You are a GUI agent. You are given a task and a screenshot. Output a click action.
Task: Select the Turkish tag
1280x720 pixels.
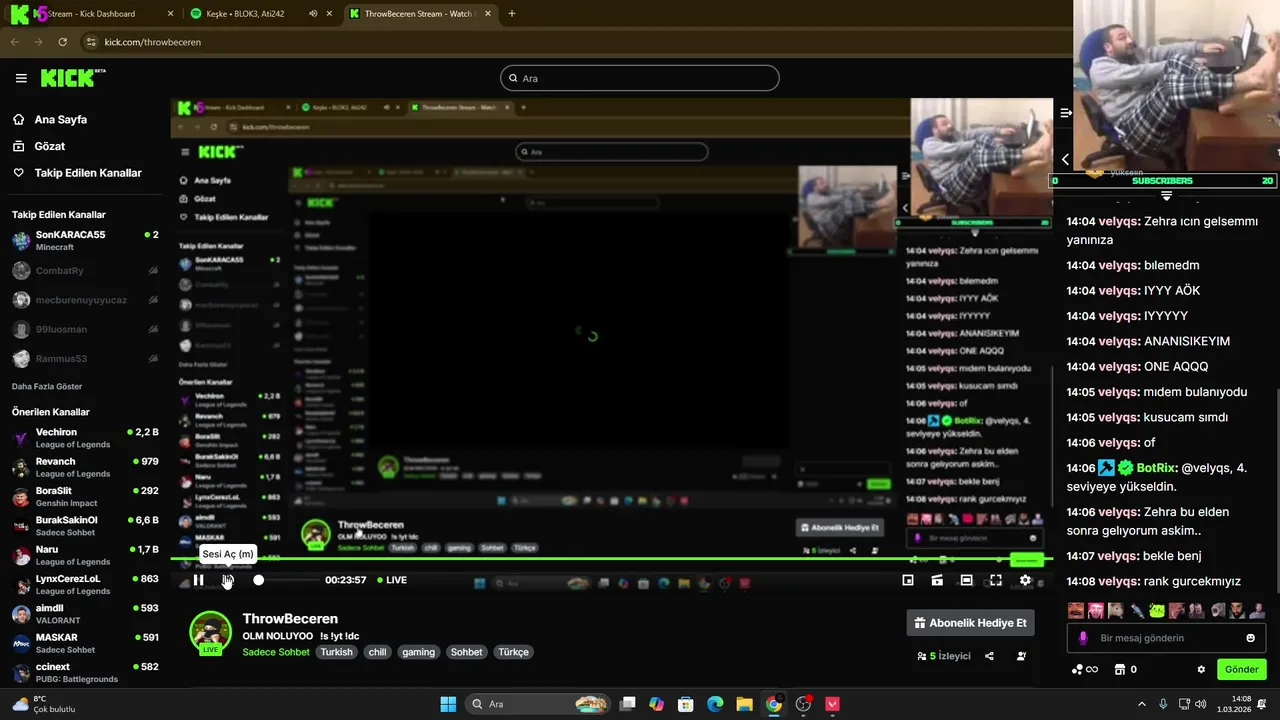(x=337, y=652)
